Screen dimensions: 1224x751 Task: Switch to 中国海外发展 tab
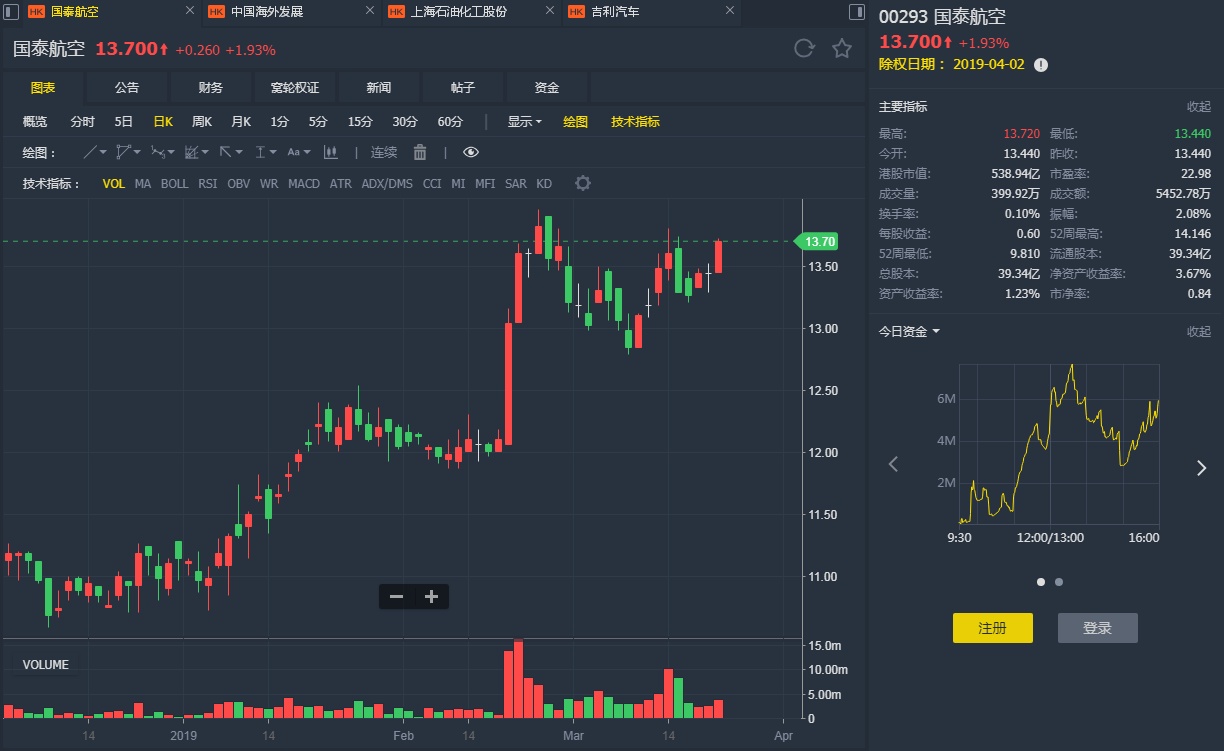291,12
